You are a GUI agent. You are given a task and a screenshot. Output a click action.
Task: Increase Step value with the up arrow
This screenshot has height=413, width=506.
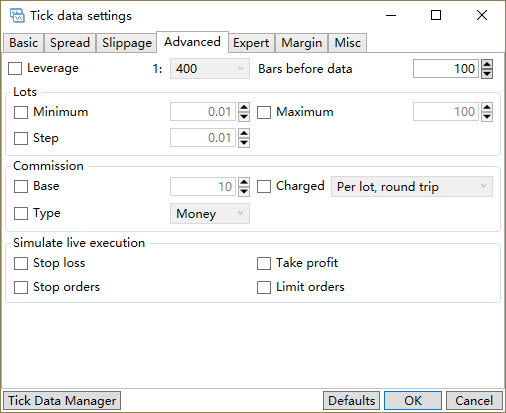[244, 133]
